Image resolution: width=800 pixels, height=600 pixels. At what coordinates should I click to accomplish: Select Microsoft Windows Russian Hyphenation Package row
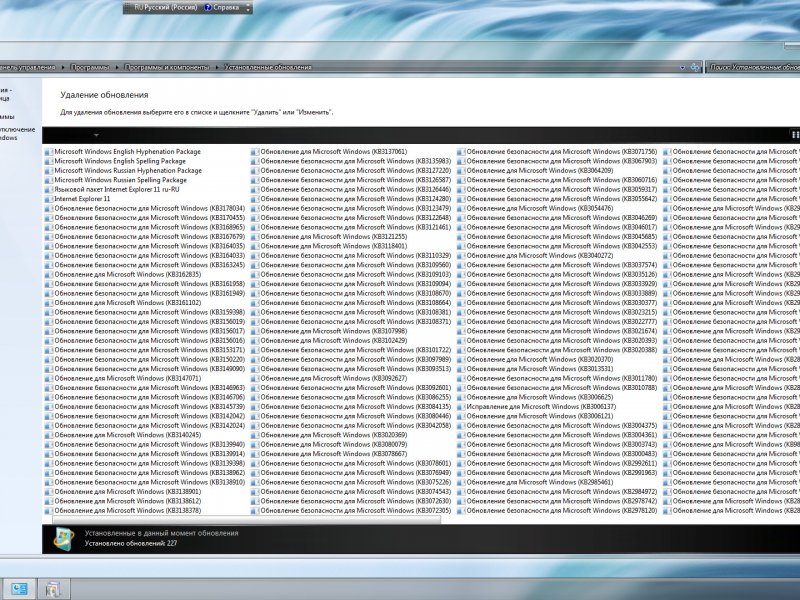pos(123,170)
